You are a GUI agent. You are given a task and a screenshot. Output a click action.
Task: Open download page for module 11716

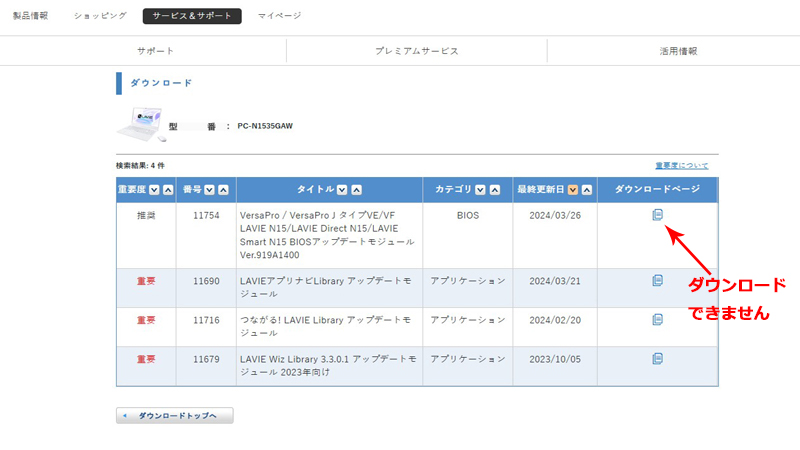(x=657, y=320)
